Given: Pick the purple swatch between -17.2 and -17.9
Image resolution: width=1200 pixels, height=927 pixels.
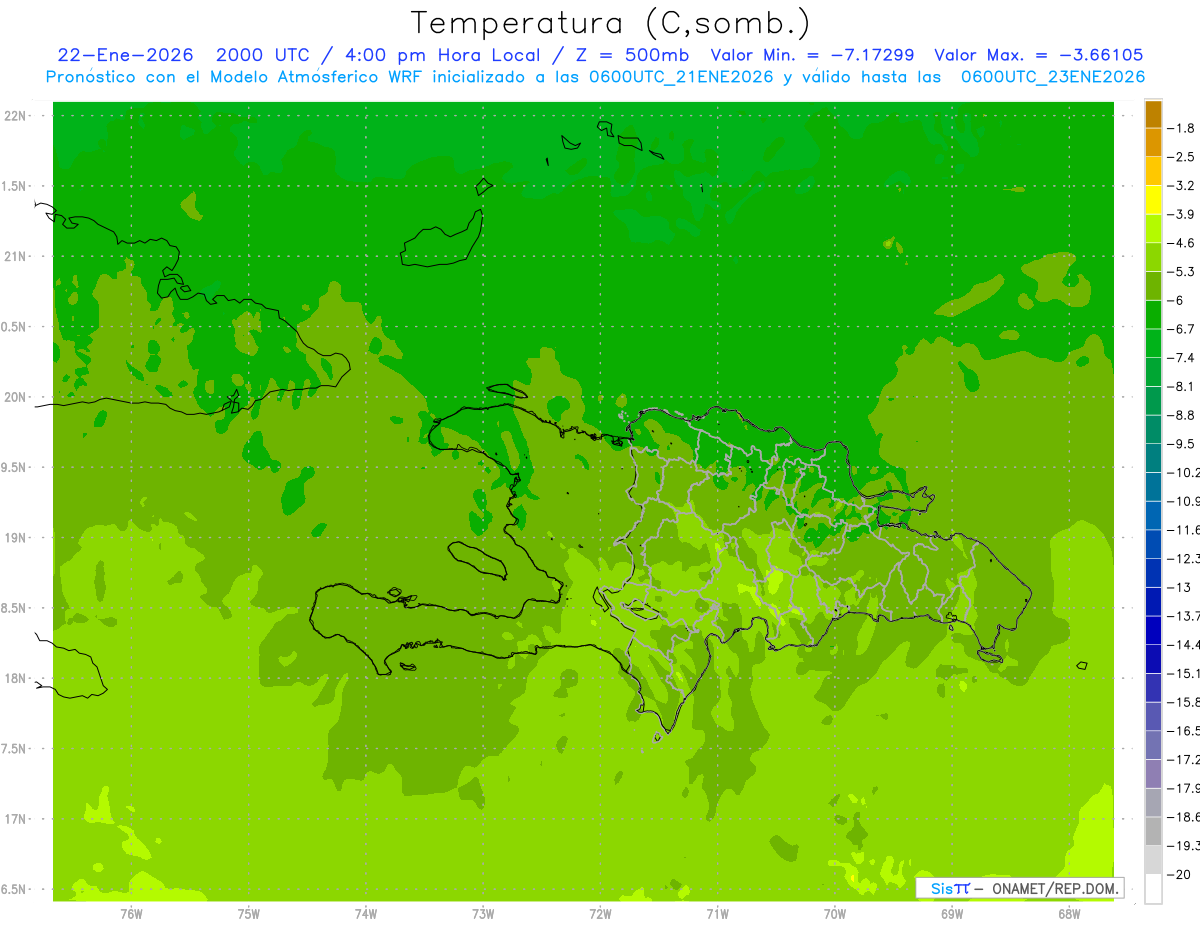Looking at the screenshot, I should [1153, 773].
